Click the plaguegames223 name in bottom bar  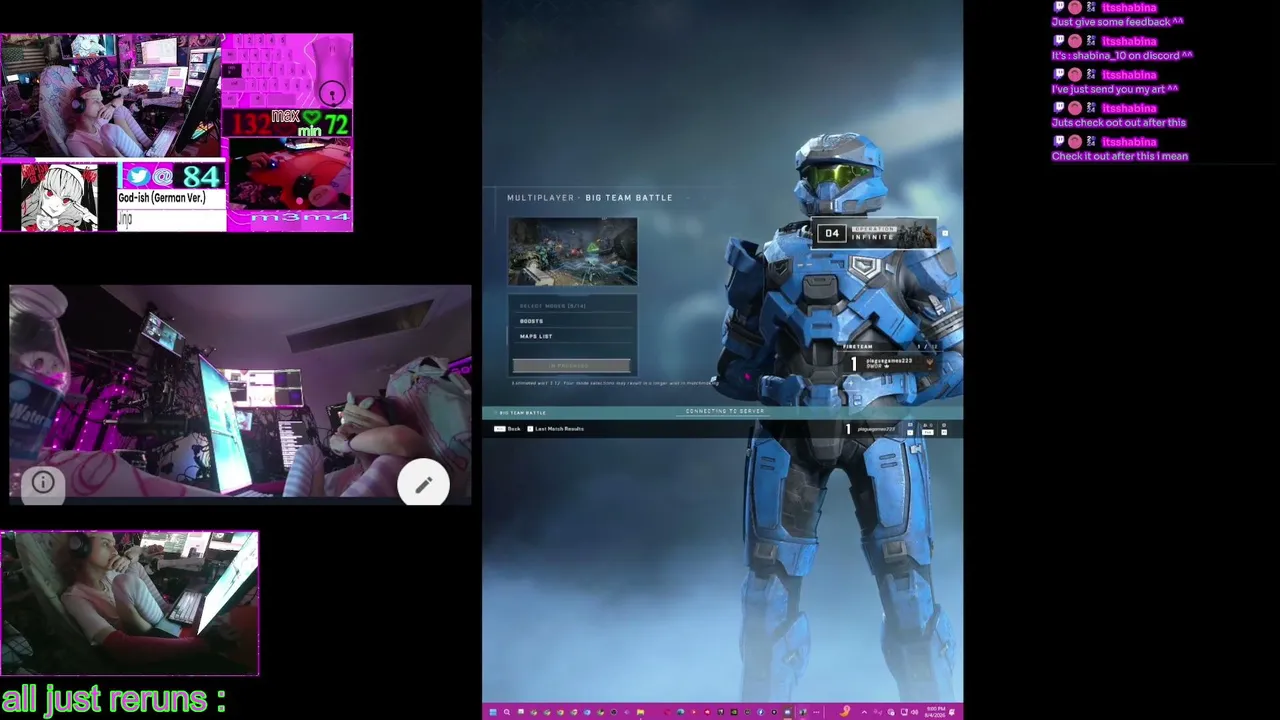877,429
